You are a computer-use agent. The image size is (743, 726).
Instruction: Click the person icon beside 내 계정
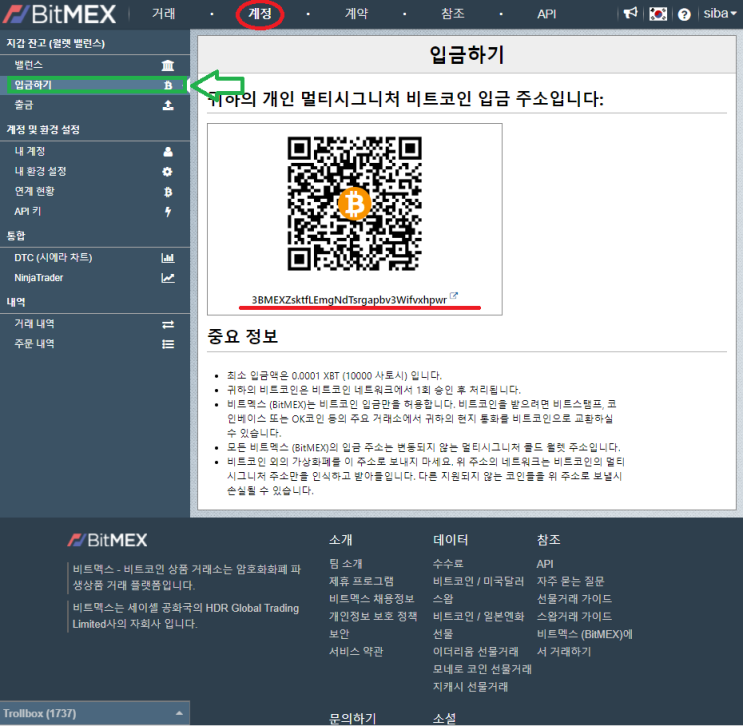168,152
